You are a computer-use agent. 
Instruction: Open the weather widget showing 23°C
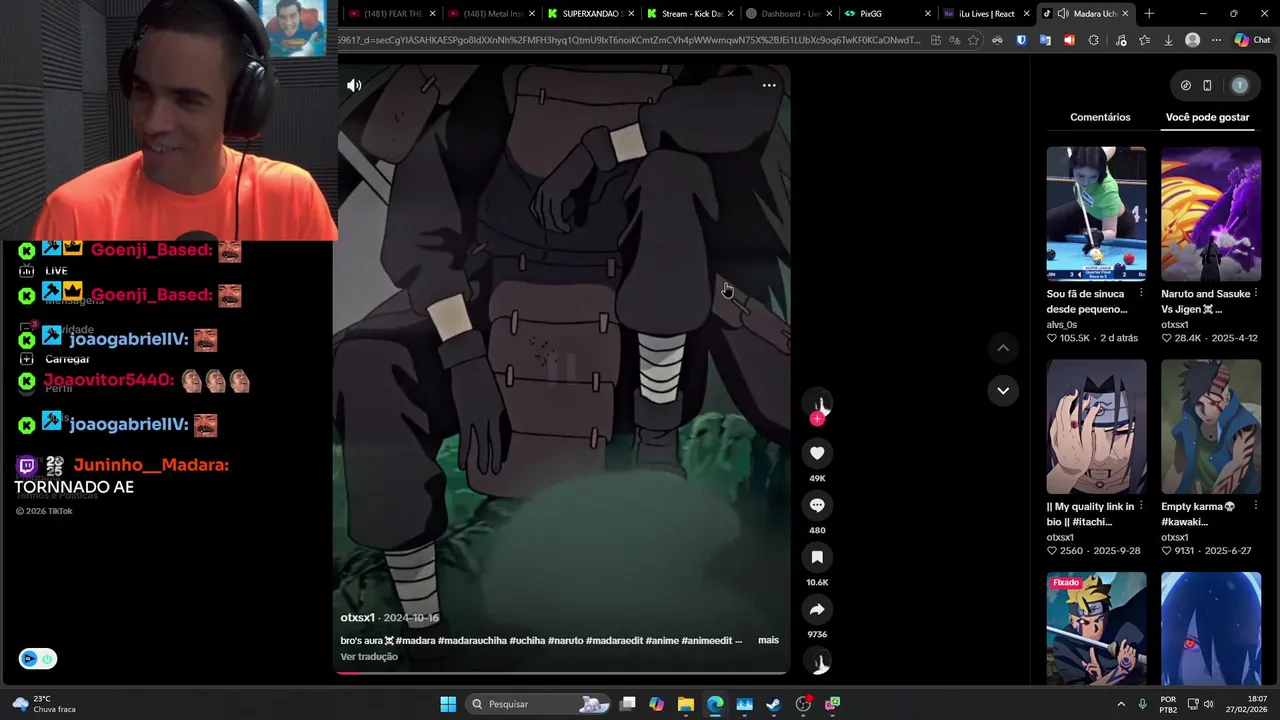(x=45, y=704)
